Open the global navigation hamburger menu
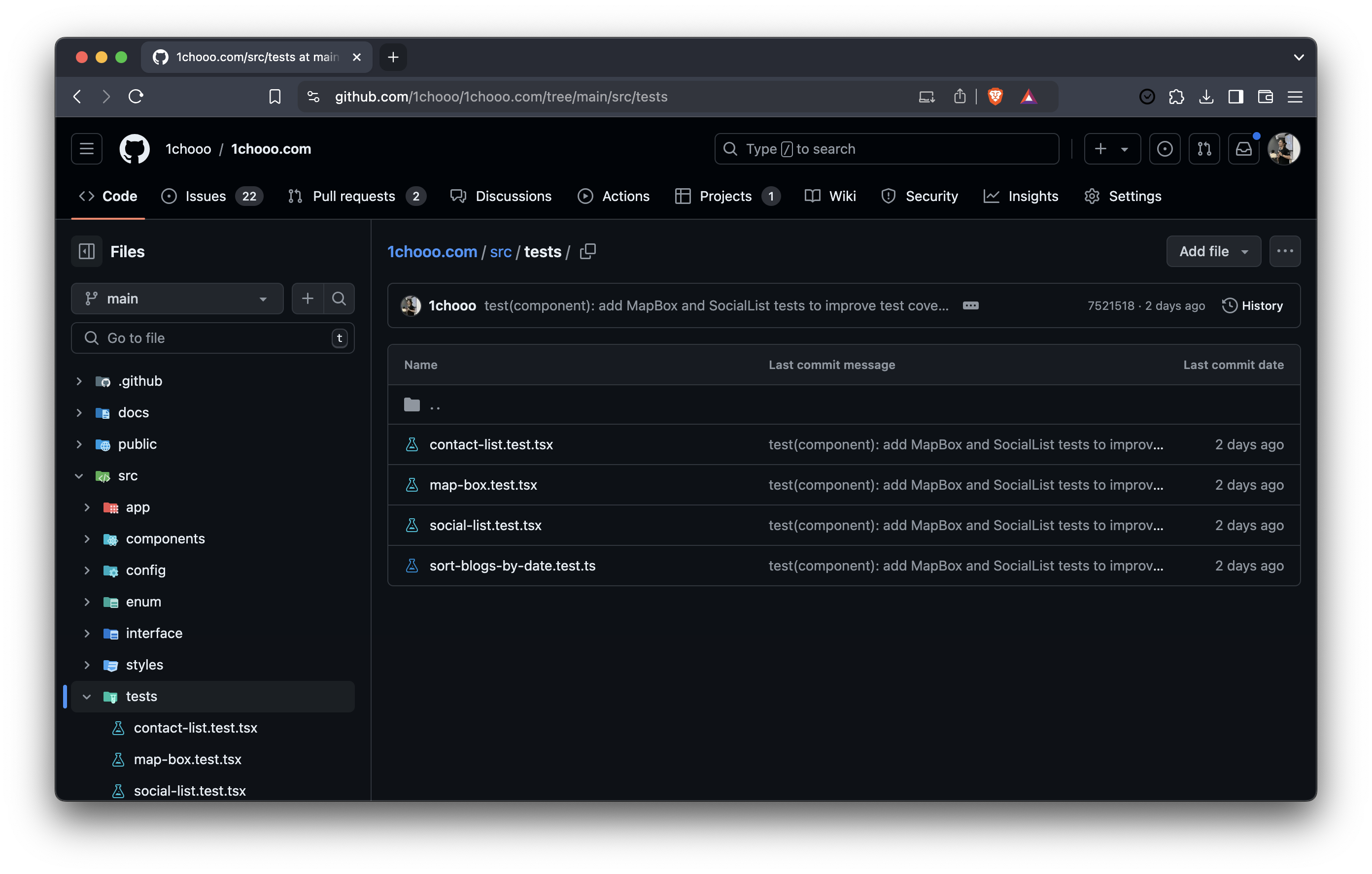The image size is (1372, 874). pos(86,149)
